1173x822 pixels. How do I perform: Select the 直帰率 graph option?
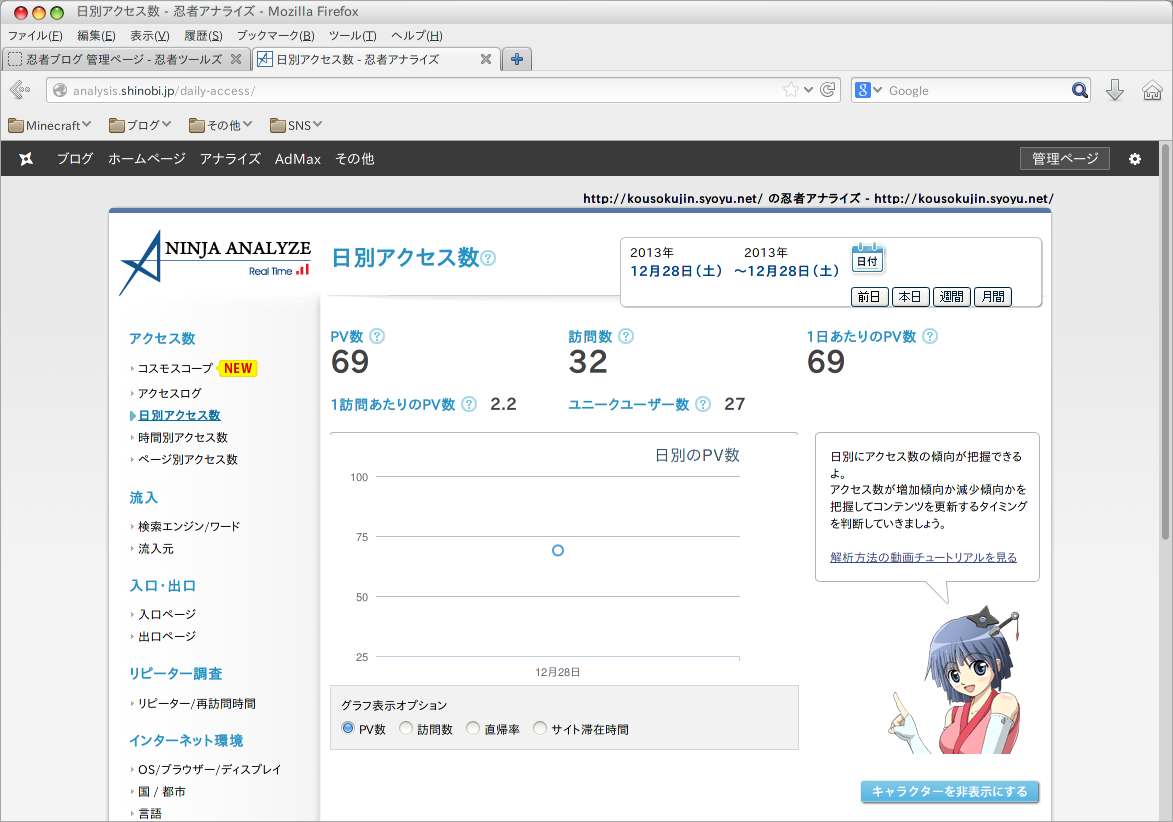coord(473,728)
